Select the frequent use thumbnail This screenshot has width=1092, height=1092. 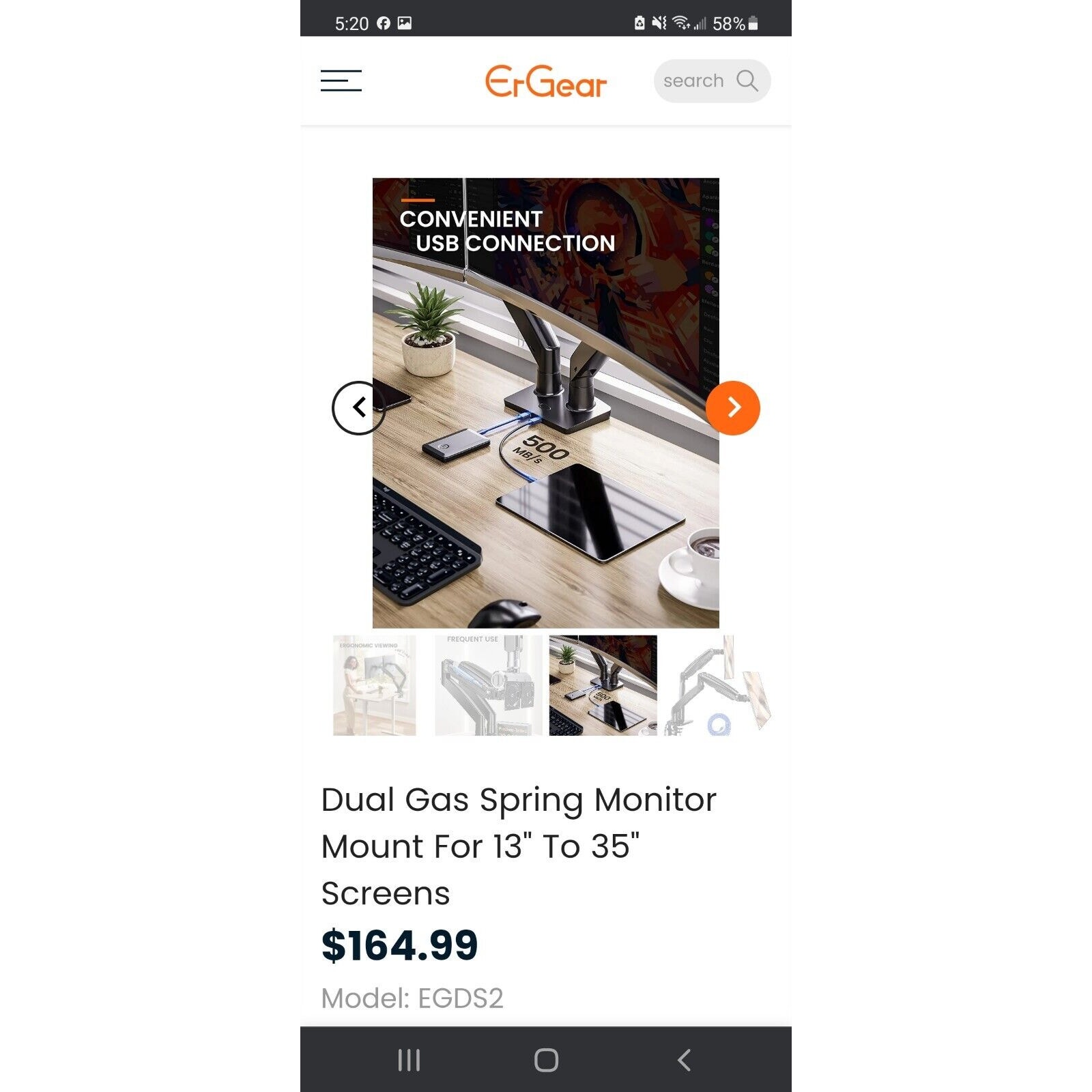(489, 685)
